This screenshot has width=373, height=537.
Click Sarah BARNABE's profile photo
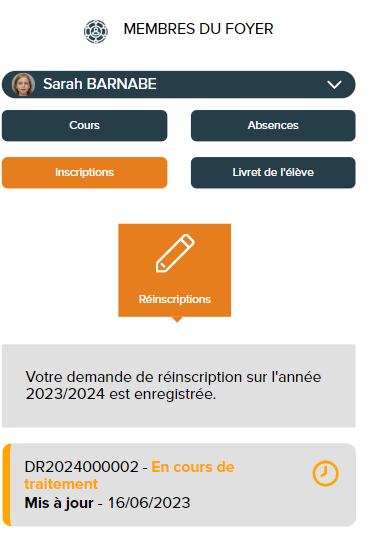23,84
